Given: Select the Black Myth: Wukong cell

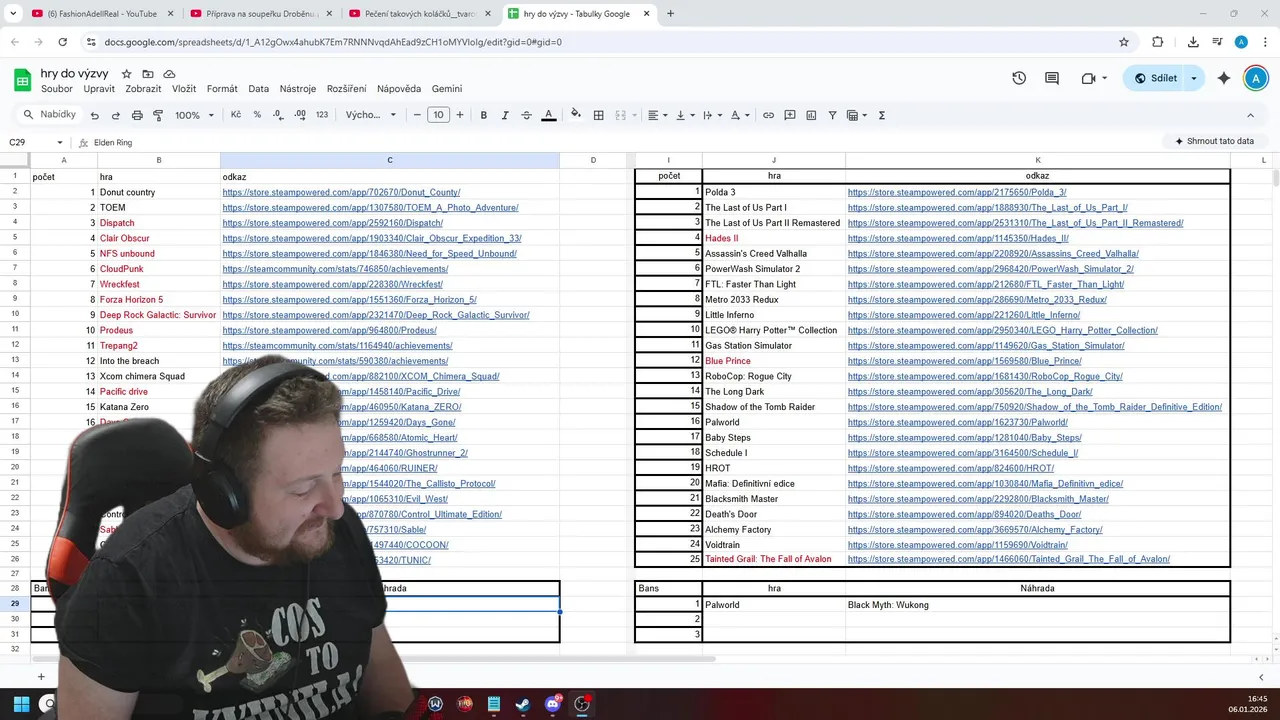Looking at the screenshot, I should pyautogui.click(x=1037, y=605).
